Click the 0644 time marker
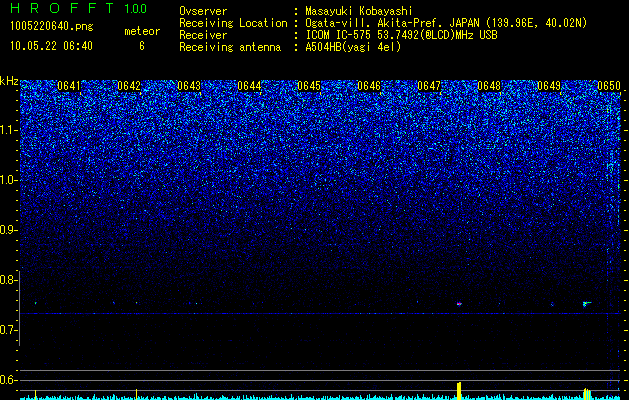The width and height of the screenshot is (629, 400). pyautogui.click(x=249, y=86)
